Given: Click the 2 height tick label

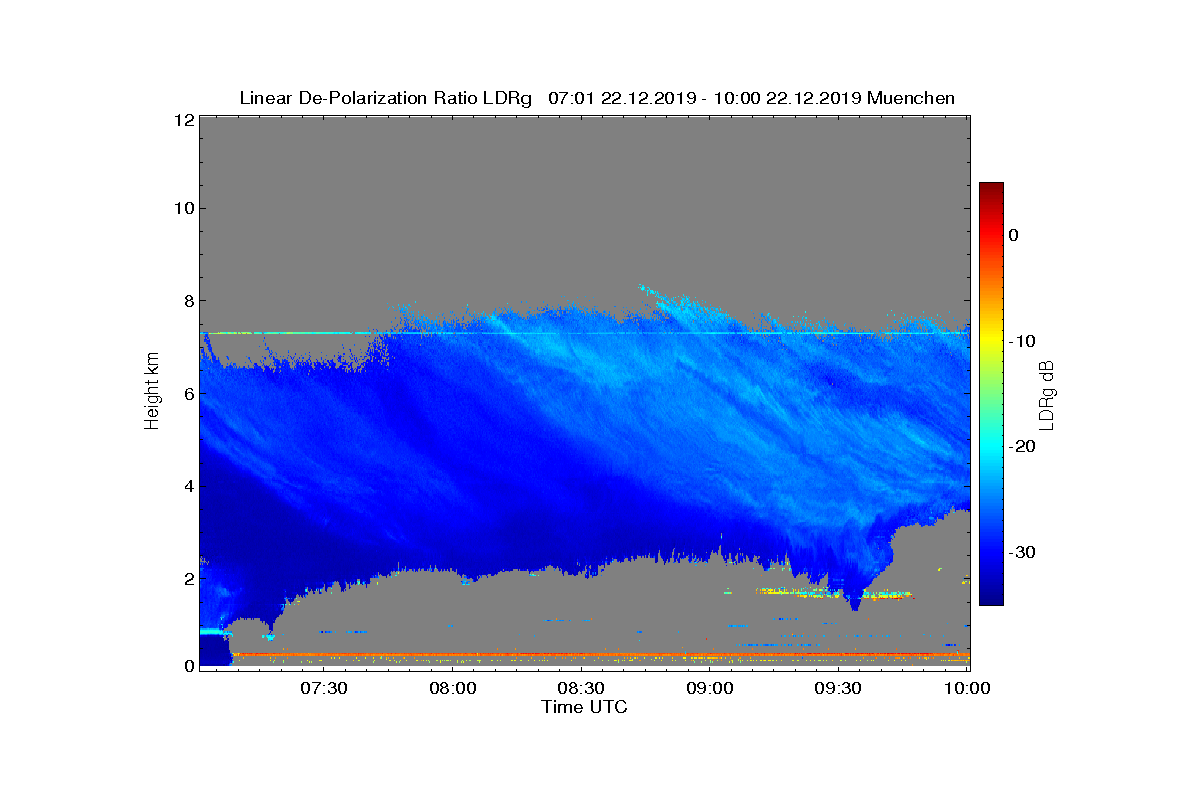Looking at the screenshot, I should point(187,579).
